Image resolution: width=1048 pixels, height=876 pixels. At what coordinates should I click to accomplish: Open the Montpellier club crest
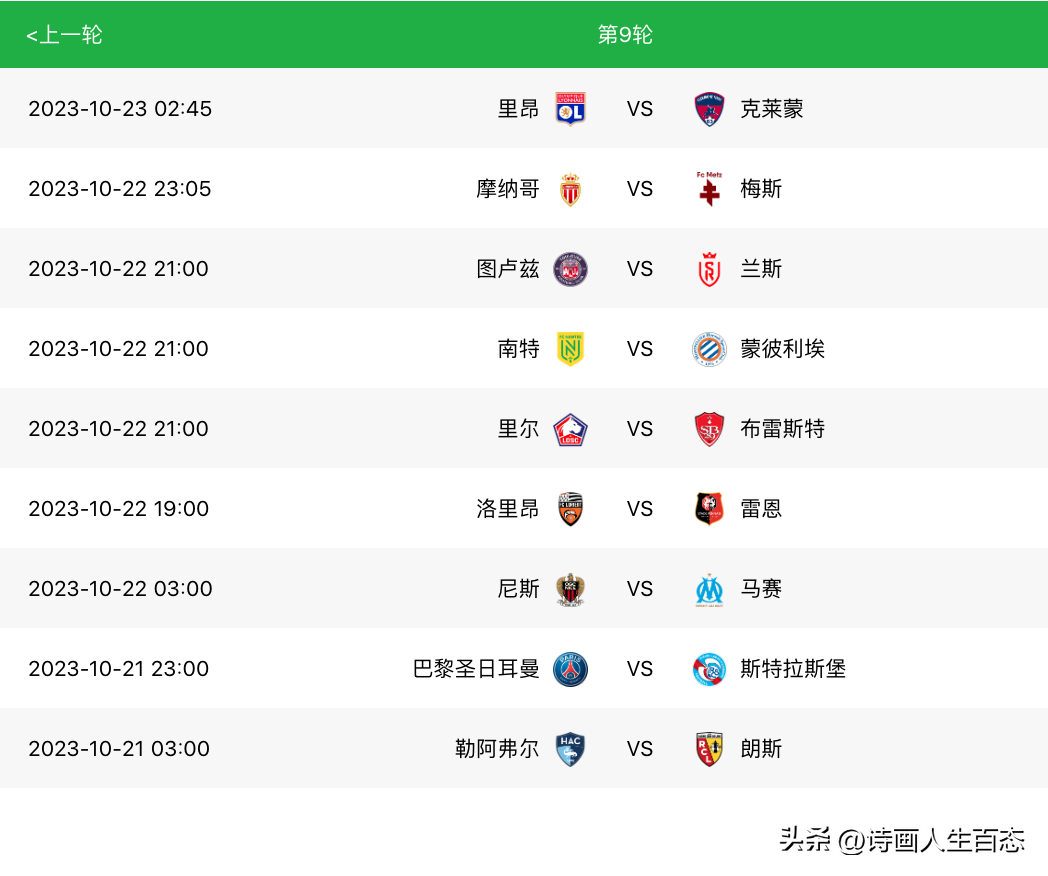coord(709,349)
